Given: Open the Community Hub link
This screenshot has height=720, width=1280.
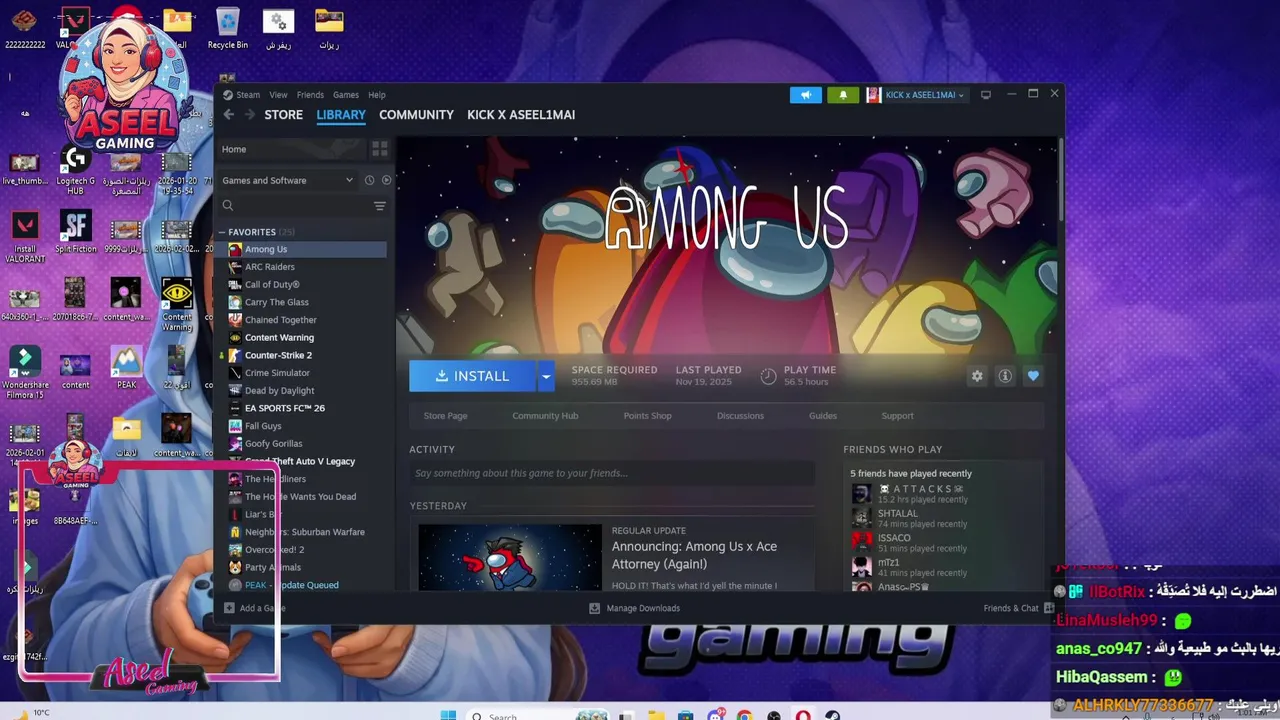Looking at the screenshot, I should pyautogui.click(x=545, y=416).
